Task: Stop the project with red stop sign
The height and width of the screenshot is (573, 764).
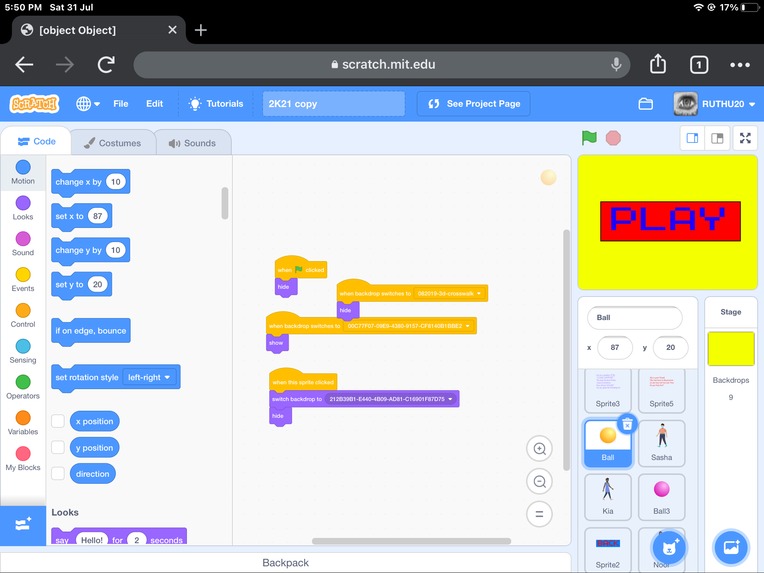Action: (613, 138)
